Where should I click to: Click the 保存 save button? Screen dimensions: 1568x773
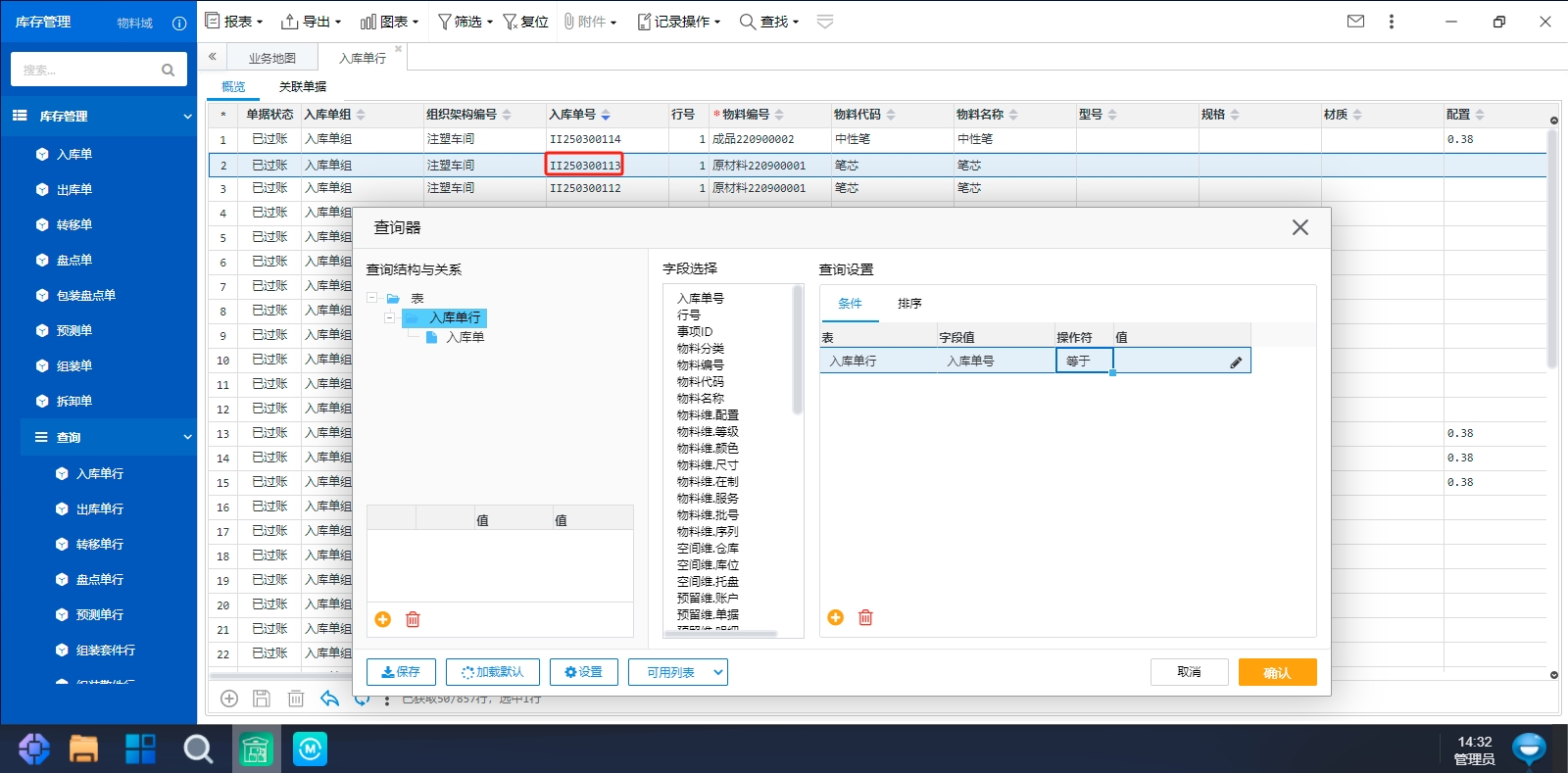[x=401, y=672]
